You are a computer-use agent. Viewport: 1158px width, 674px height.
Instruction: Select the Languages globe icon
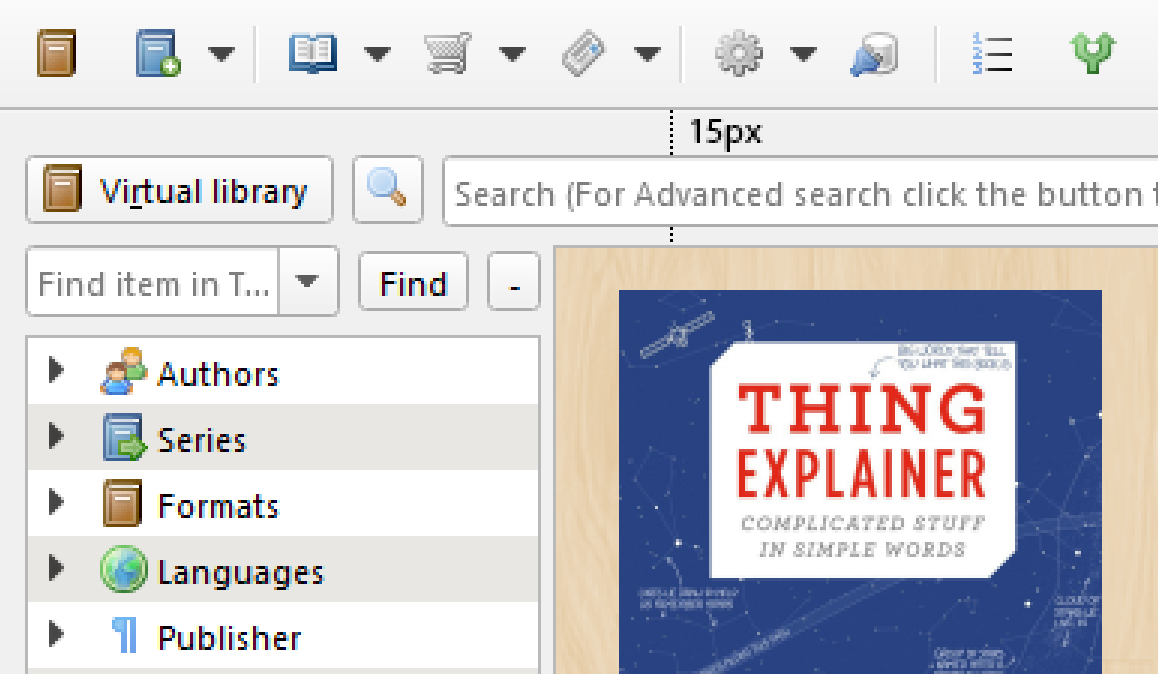click(123, 568)
